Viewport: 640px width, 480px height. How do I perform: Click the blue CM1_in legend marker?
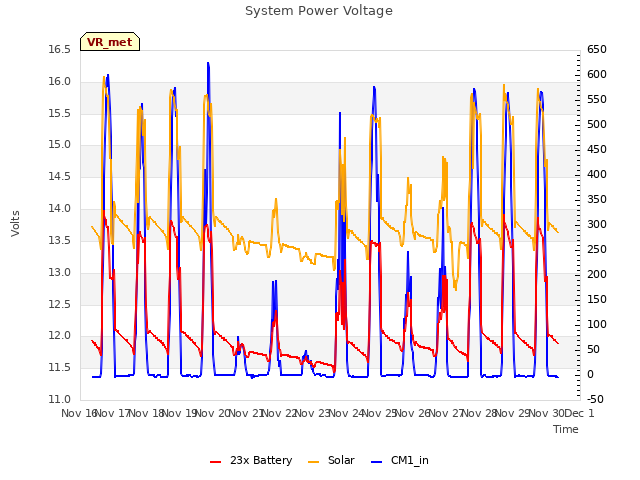[377, 462]
